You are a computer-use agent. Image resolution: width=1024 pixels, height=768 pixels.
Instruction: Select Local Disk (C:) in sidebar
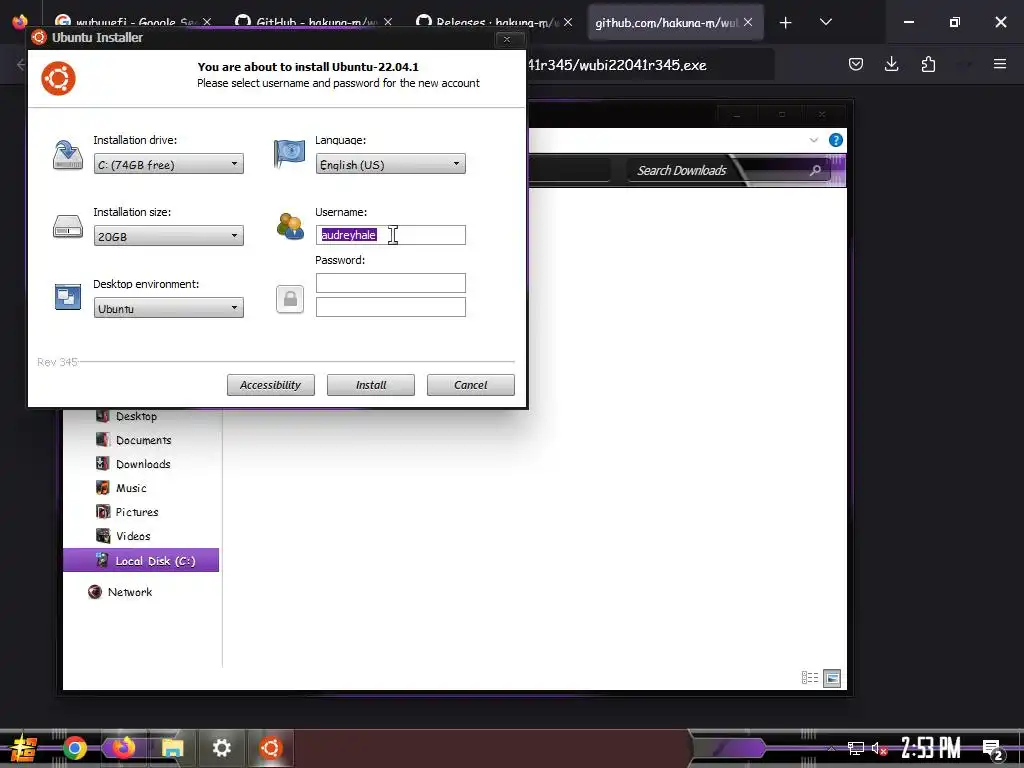click(141, 560)
